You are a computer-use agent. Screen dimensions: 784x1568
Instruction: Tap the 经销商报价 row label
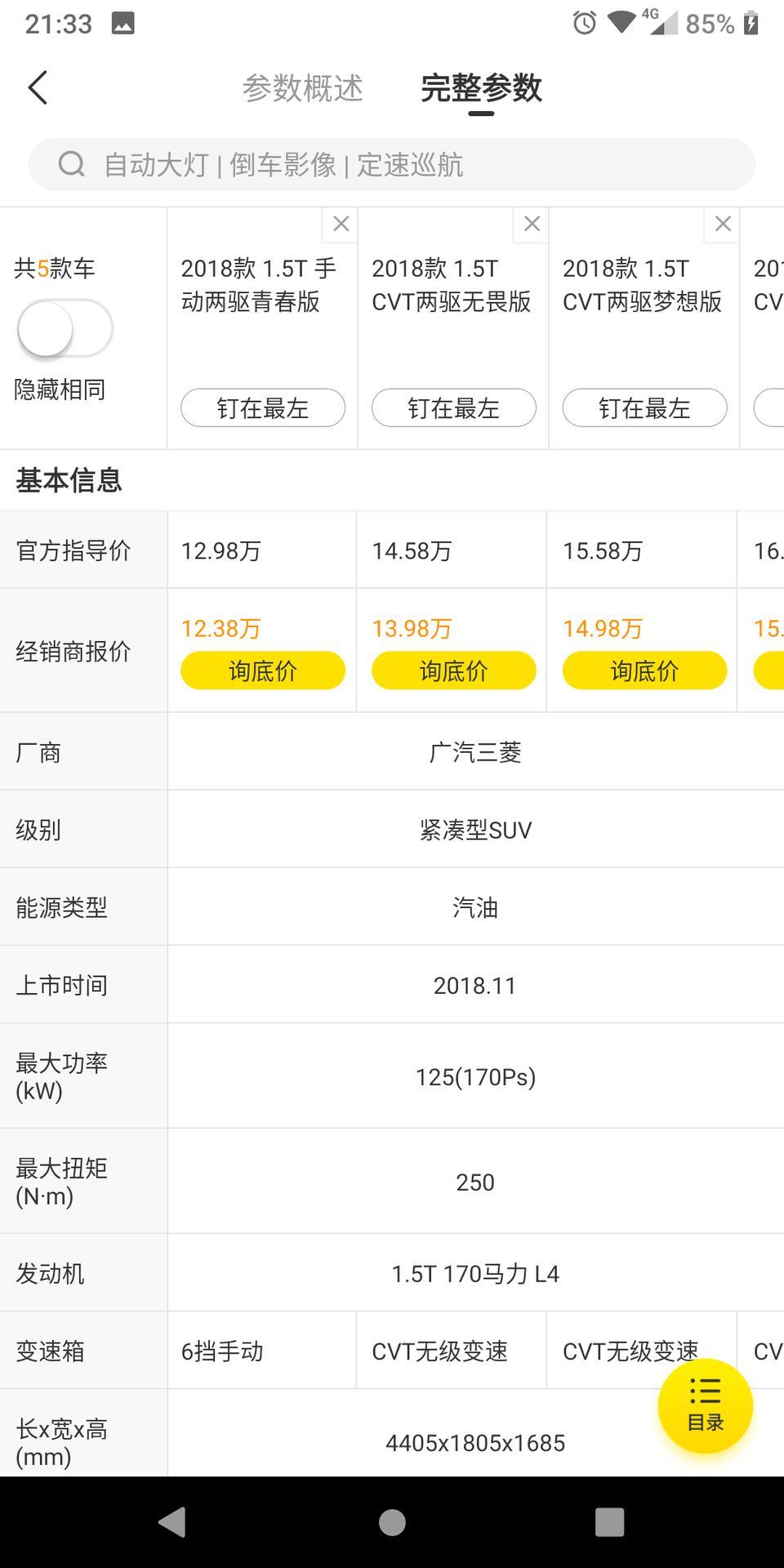pyautogui.click(x=73, y=651)
